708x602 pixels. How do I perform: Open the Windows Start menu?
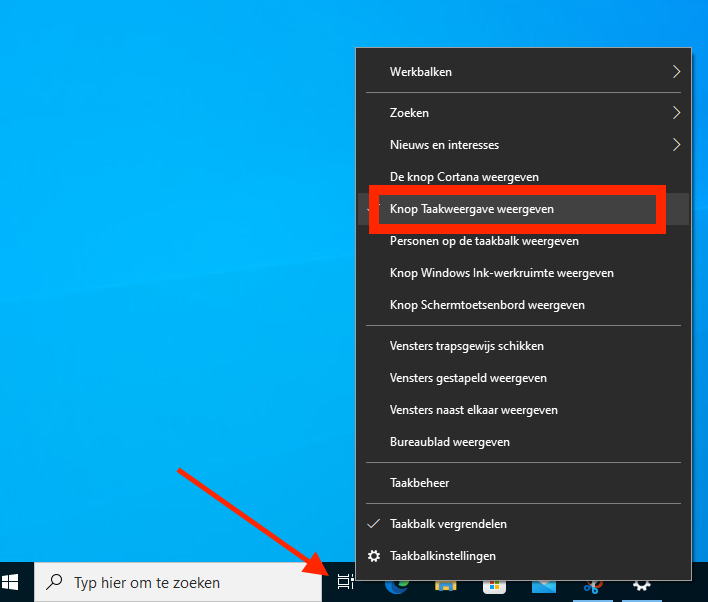pyautogui.click(x=12, y=582)
